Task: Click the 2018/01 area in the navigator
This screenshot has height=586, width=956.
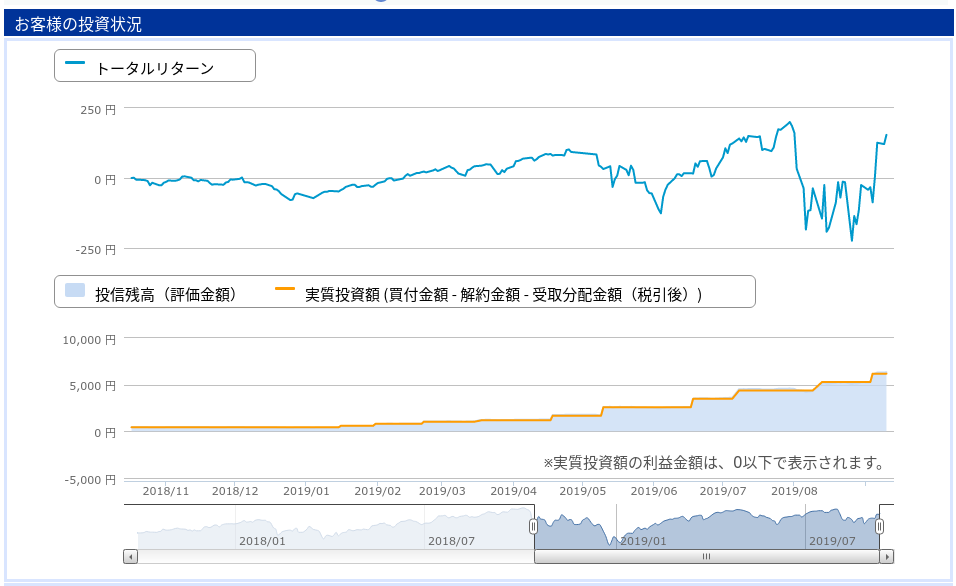Action: pyautogui.click(x=262, y=541)
